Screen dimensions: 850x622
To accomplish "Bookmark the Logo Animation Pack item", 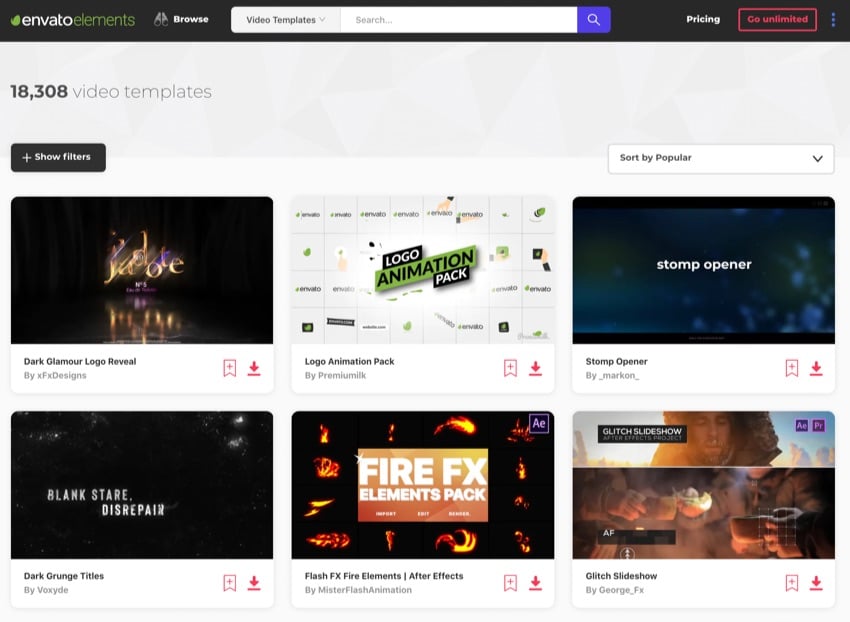I will coord(510,368).
